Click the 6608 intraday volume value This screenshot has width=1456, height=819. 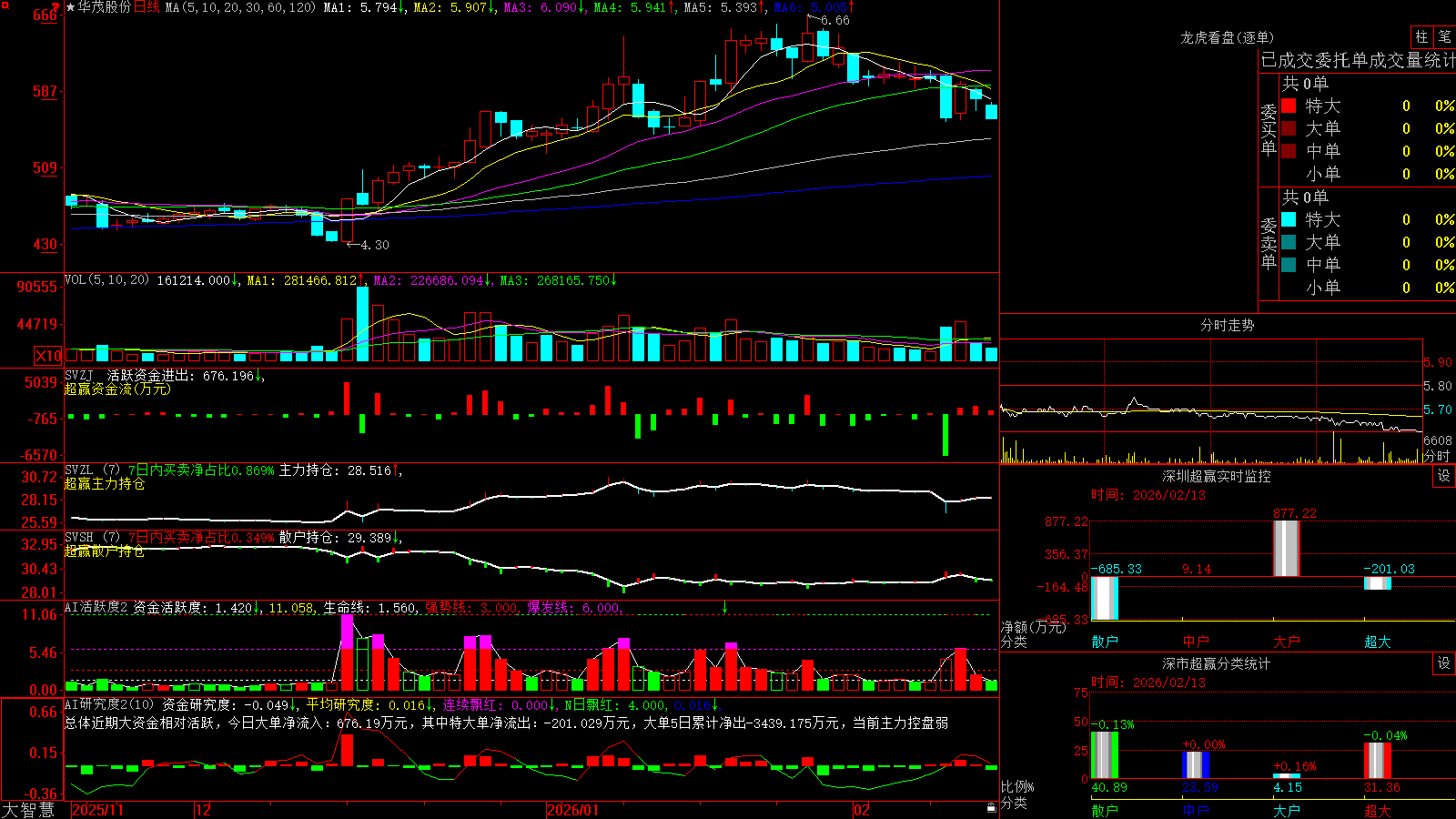[1438, 440]
